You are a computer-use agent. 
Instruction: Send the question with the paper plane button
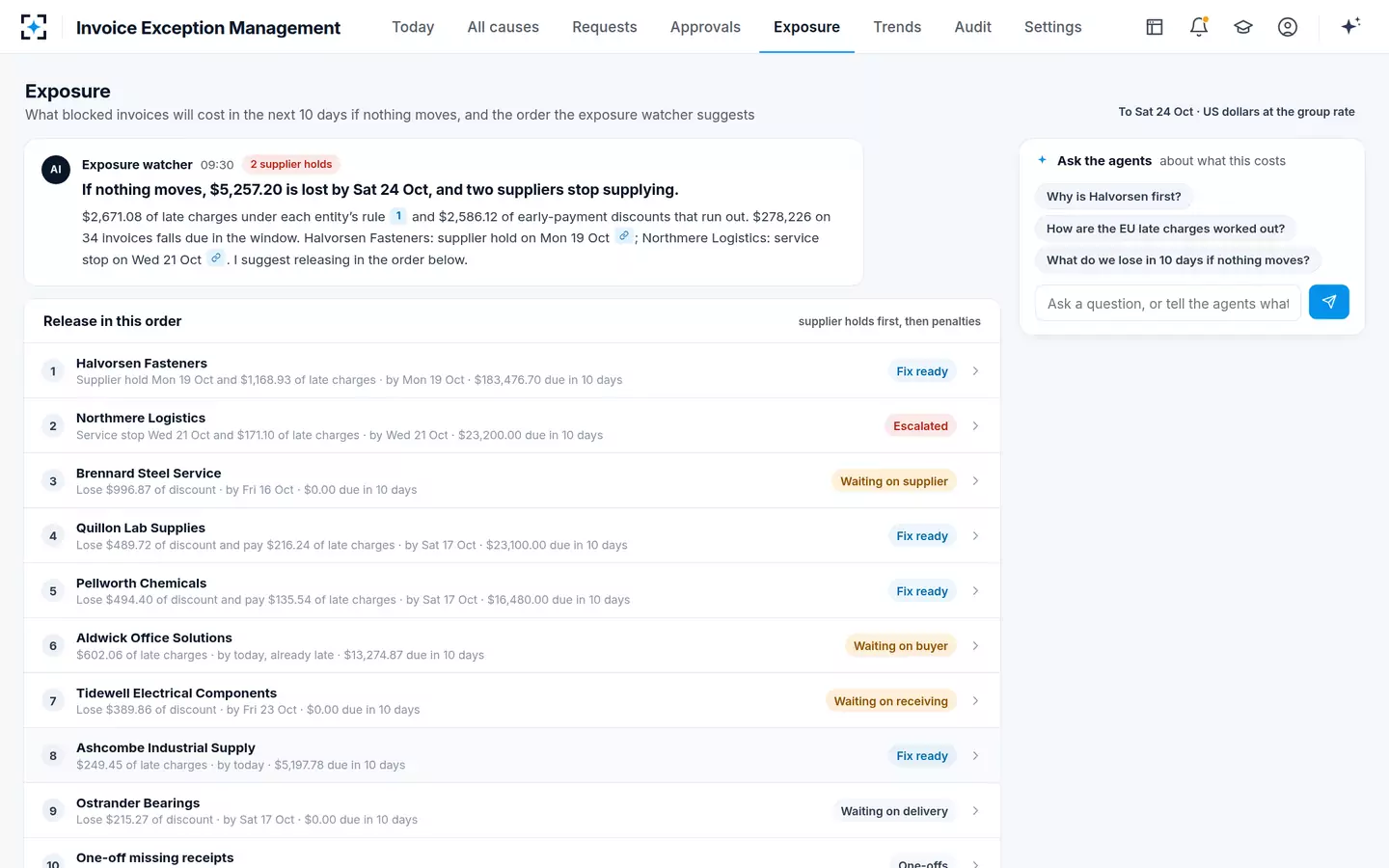pos(1329,303)
